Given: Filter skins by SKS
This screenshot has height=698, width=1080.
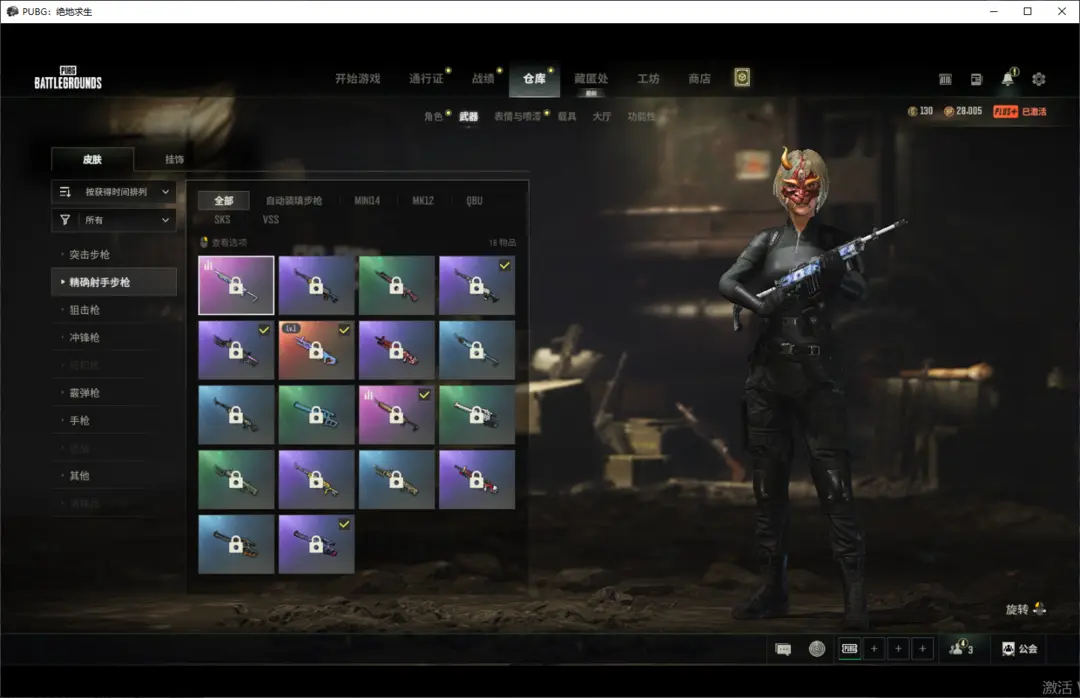Looking at the screenshot, I should point(222,220).
